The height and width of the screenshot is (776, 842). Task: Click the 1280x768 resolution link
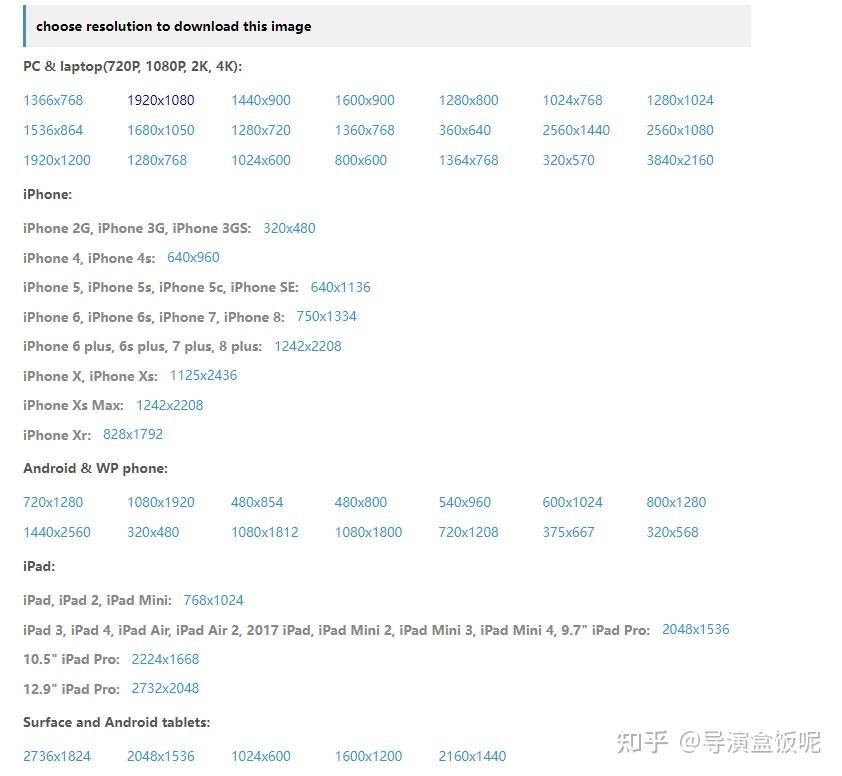point(157,161)
